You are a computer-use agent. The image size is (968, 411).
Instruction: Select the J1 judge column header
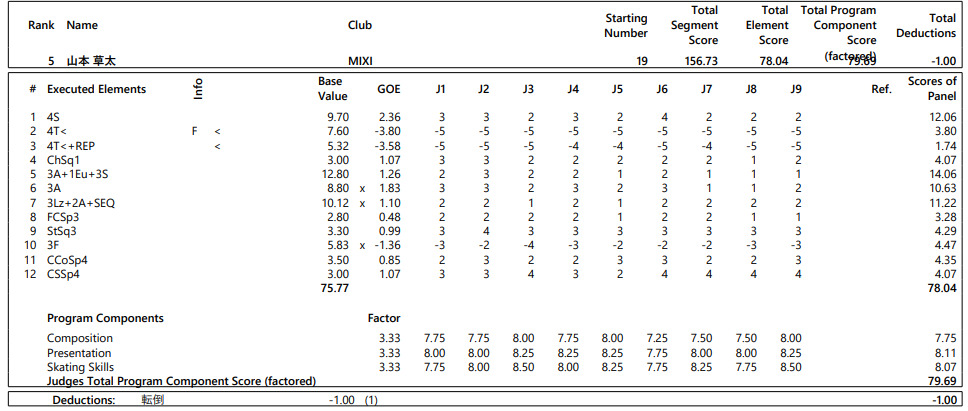[x=440, y=89]
